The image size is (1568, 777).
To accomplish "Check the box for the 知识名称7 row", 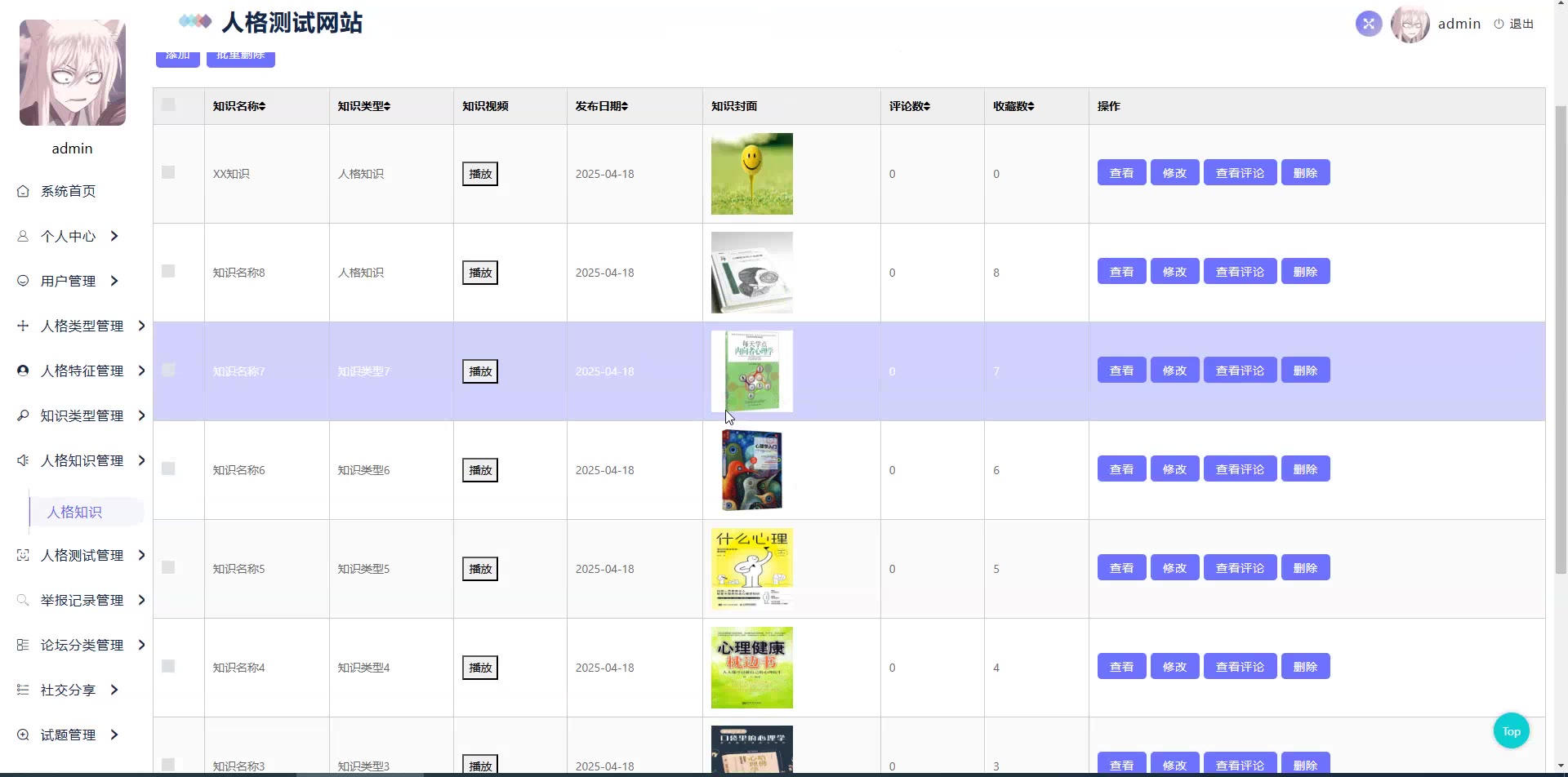I will click(x=168, y=370).
